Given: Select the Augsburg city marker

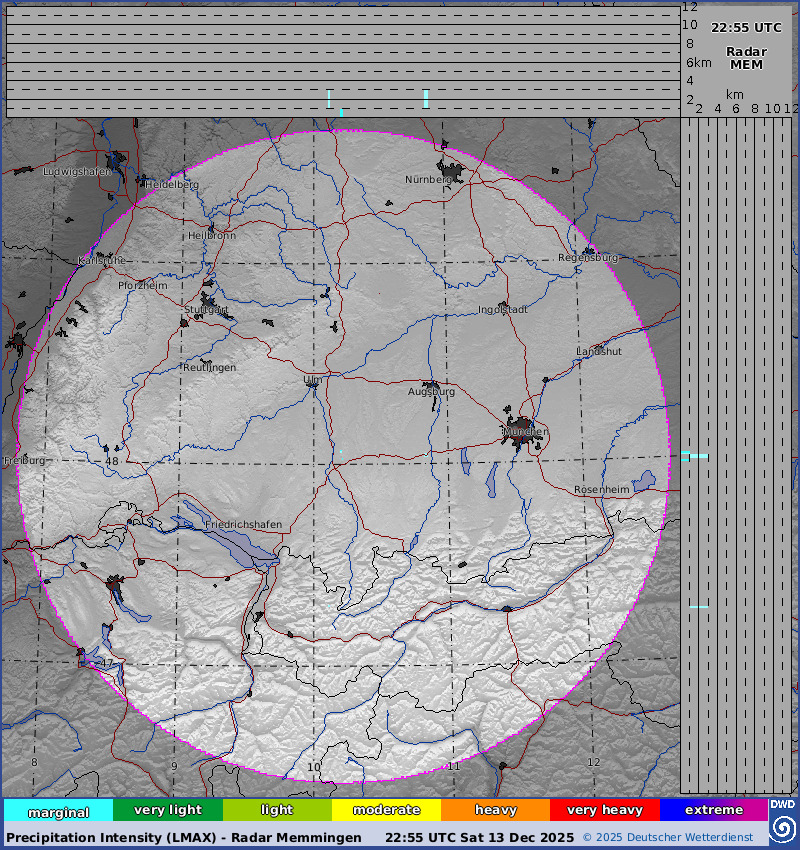Looking at the screenshot, I should (x=432, y=385).
